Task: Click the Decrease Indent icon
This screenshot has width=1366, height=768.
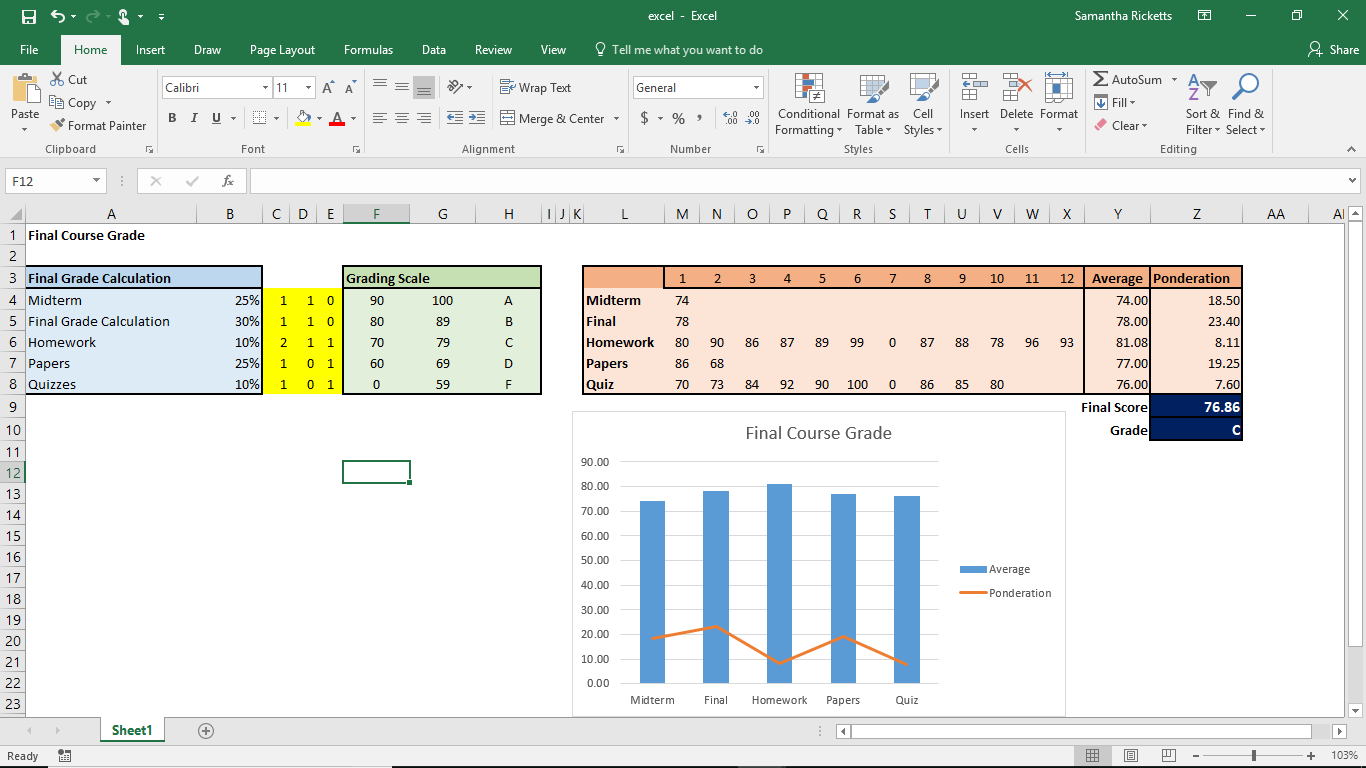Action: 455,118
